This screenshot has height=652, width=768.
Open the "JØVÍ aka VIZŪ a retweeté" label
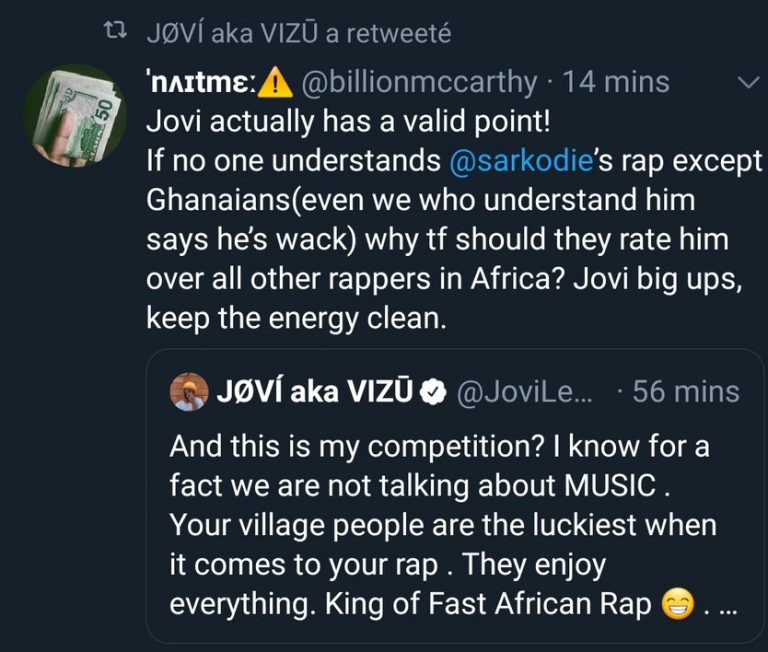click(298, 34)
